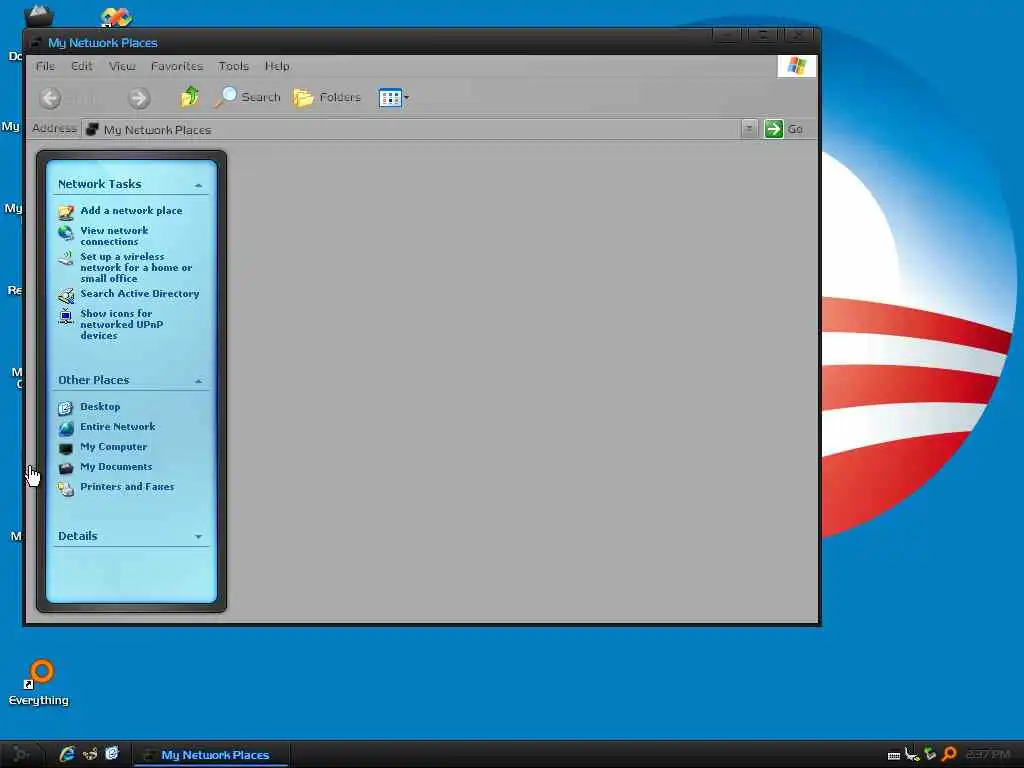This screenshot has width=1024, height=768.
Task: Open the Help menu
Action: pyautogui.click(x=277, y=66)
